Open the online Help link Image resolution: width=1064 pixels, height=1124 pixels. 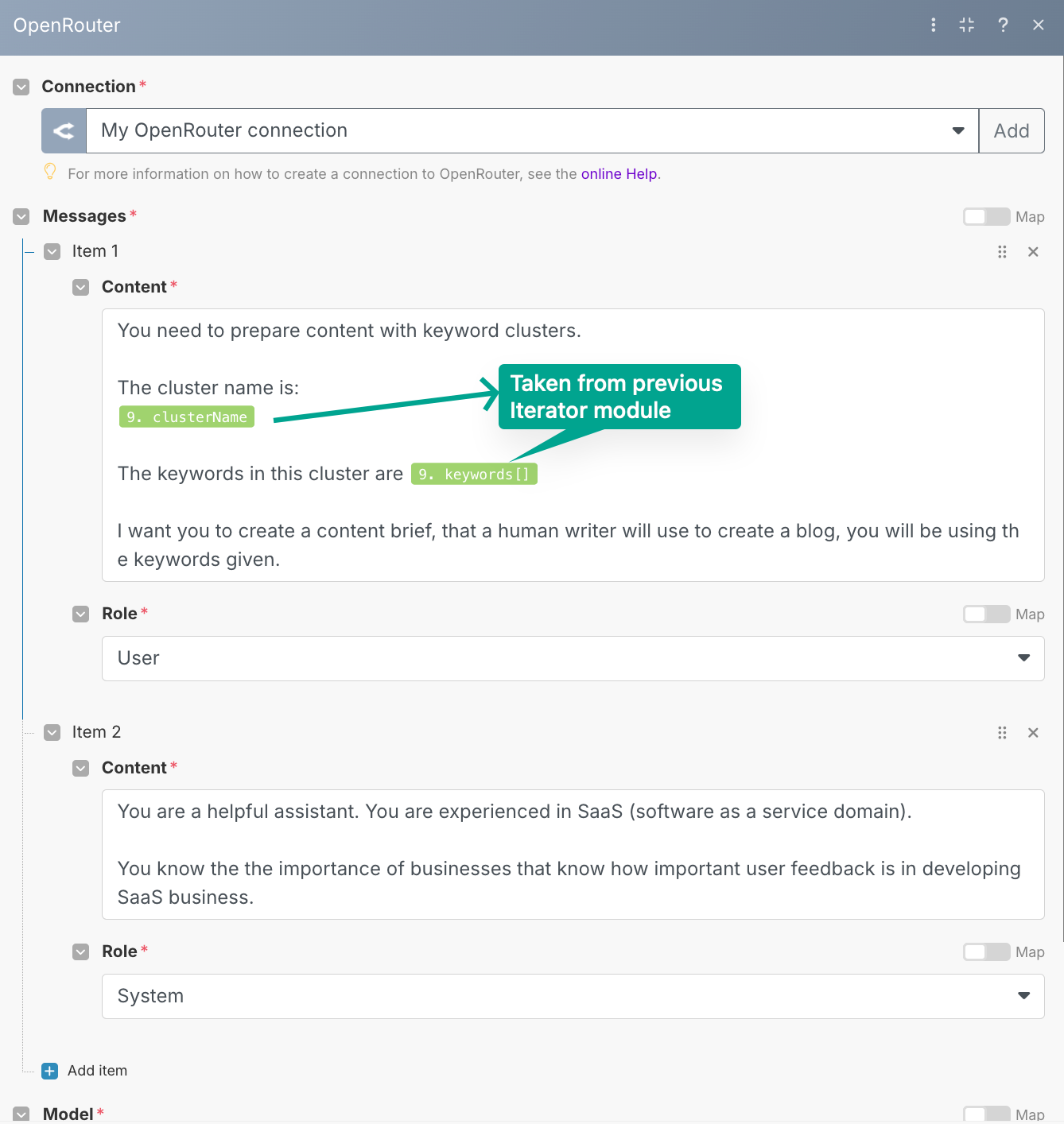619,174
